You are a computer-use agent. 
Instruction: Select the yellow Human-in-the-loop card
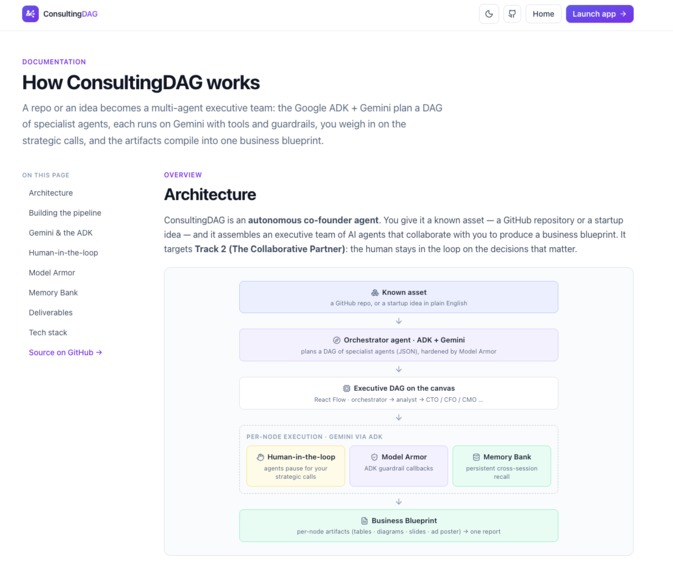[296, 466]
